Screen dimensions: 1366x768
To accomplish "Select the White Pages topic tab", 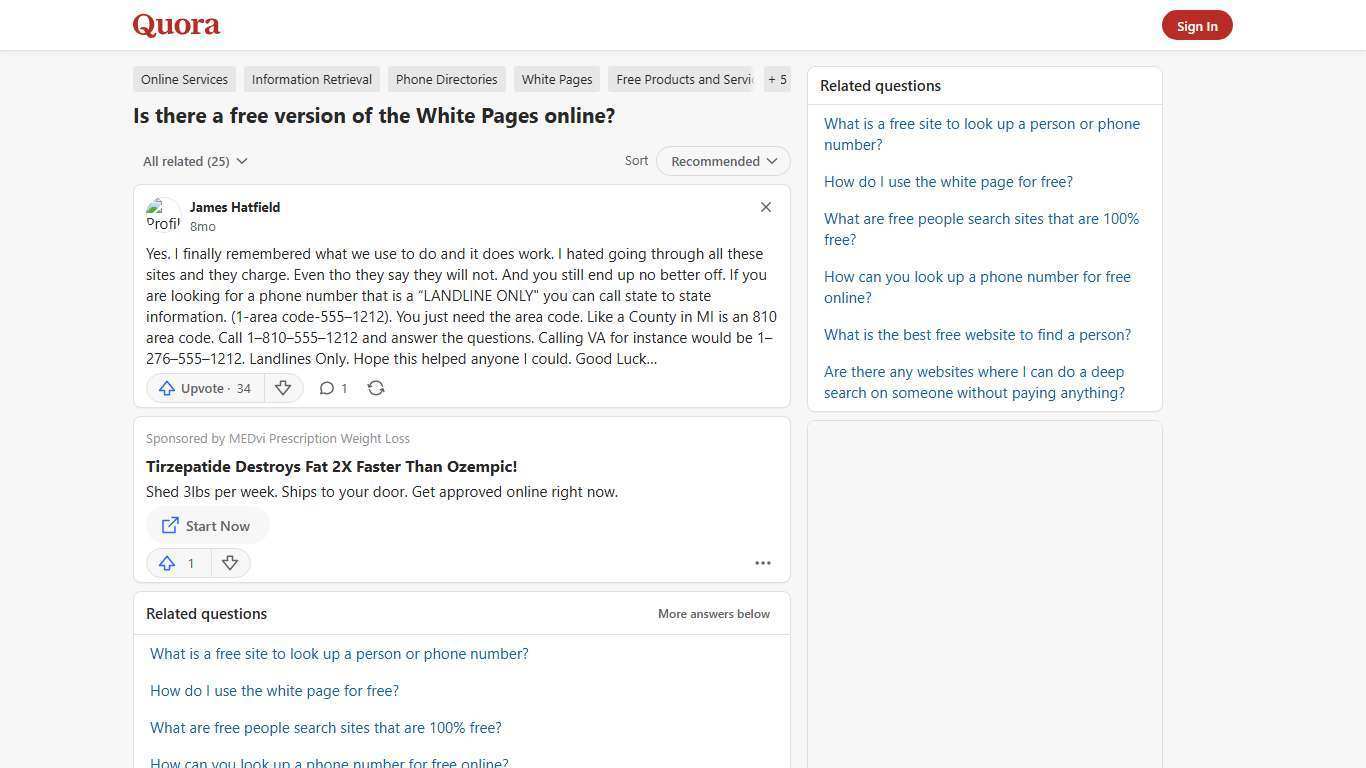I will [556, 79].
